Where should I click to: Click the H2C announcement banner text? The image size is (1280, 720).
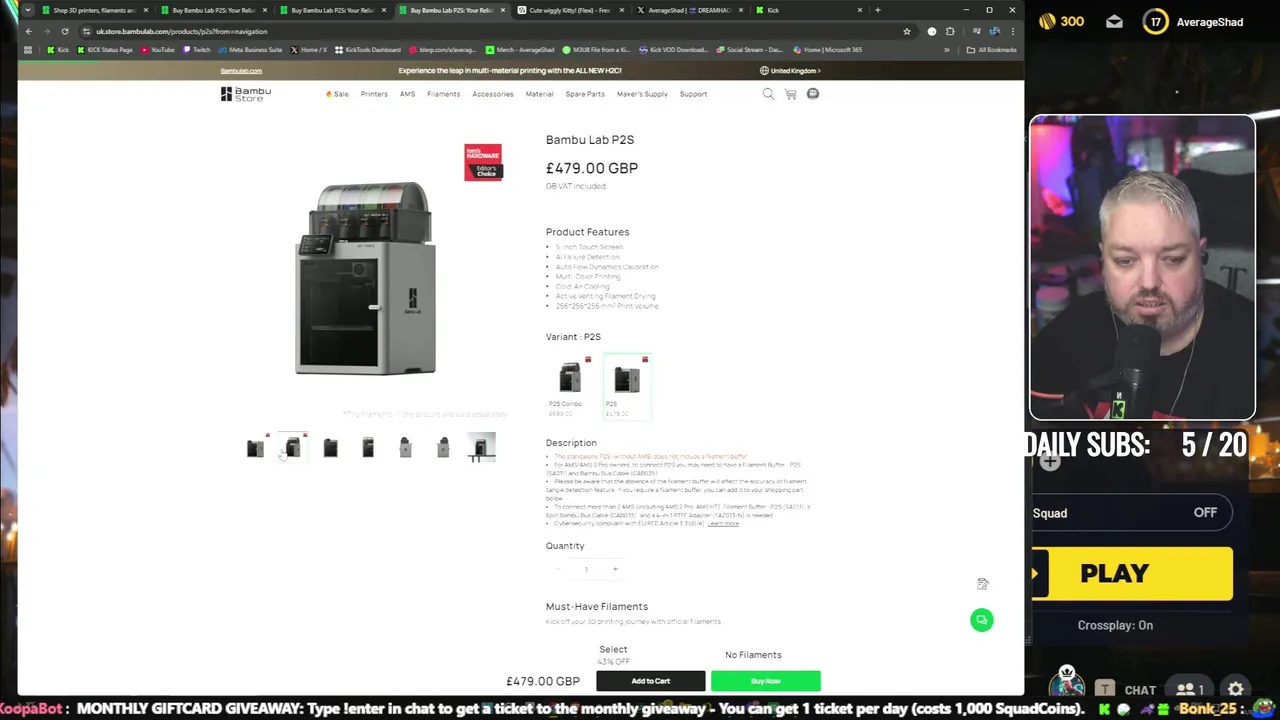[x=510, y=71]
